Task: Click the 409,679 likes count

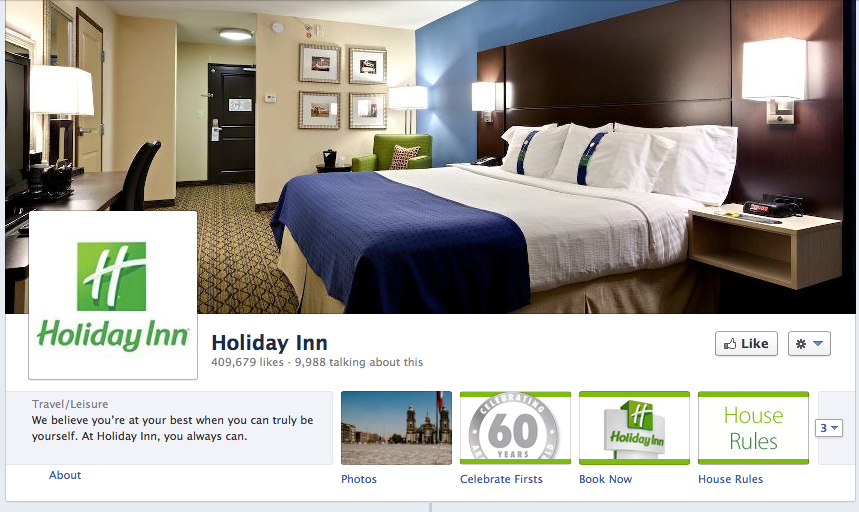Action: (247, 362)
